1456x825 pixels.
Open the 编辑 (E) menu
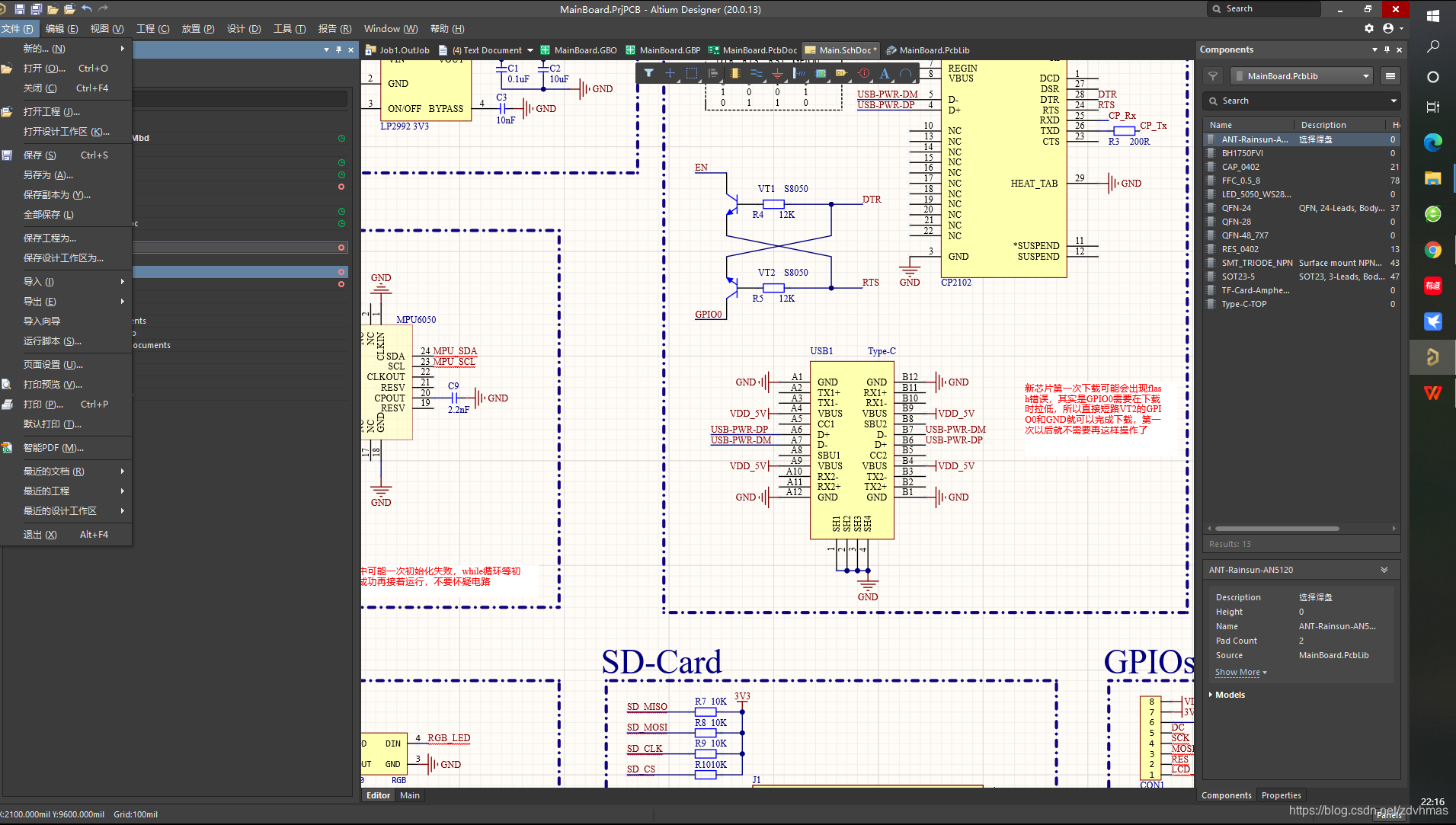coord(62,29)
